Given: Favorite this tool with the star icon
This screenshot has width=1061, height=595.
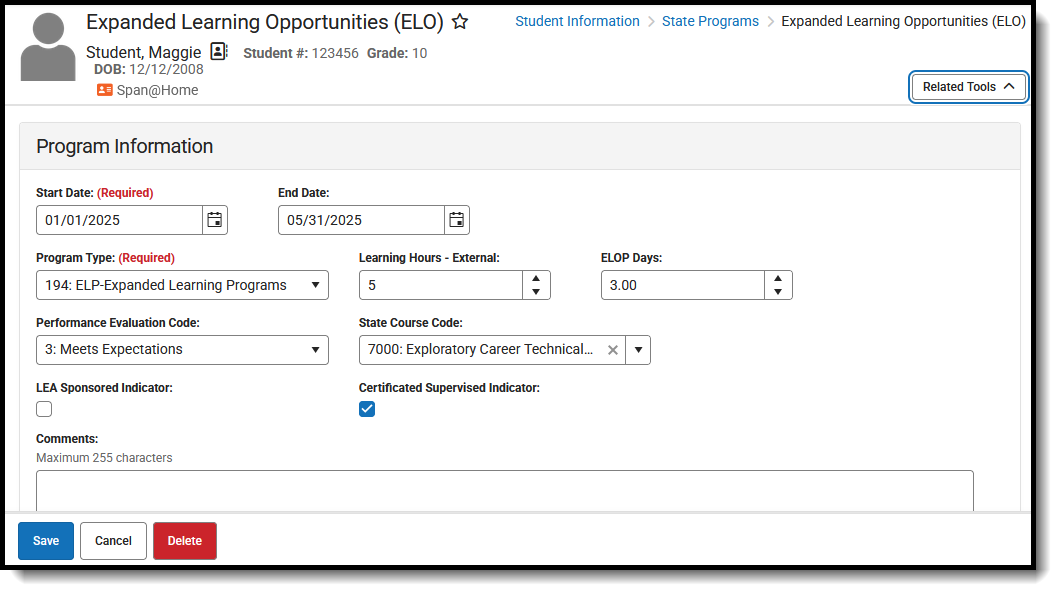Looking at the screenshot, I should (x=460, y=21).
